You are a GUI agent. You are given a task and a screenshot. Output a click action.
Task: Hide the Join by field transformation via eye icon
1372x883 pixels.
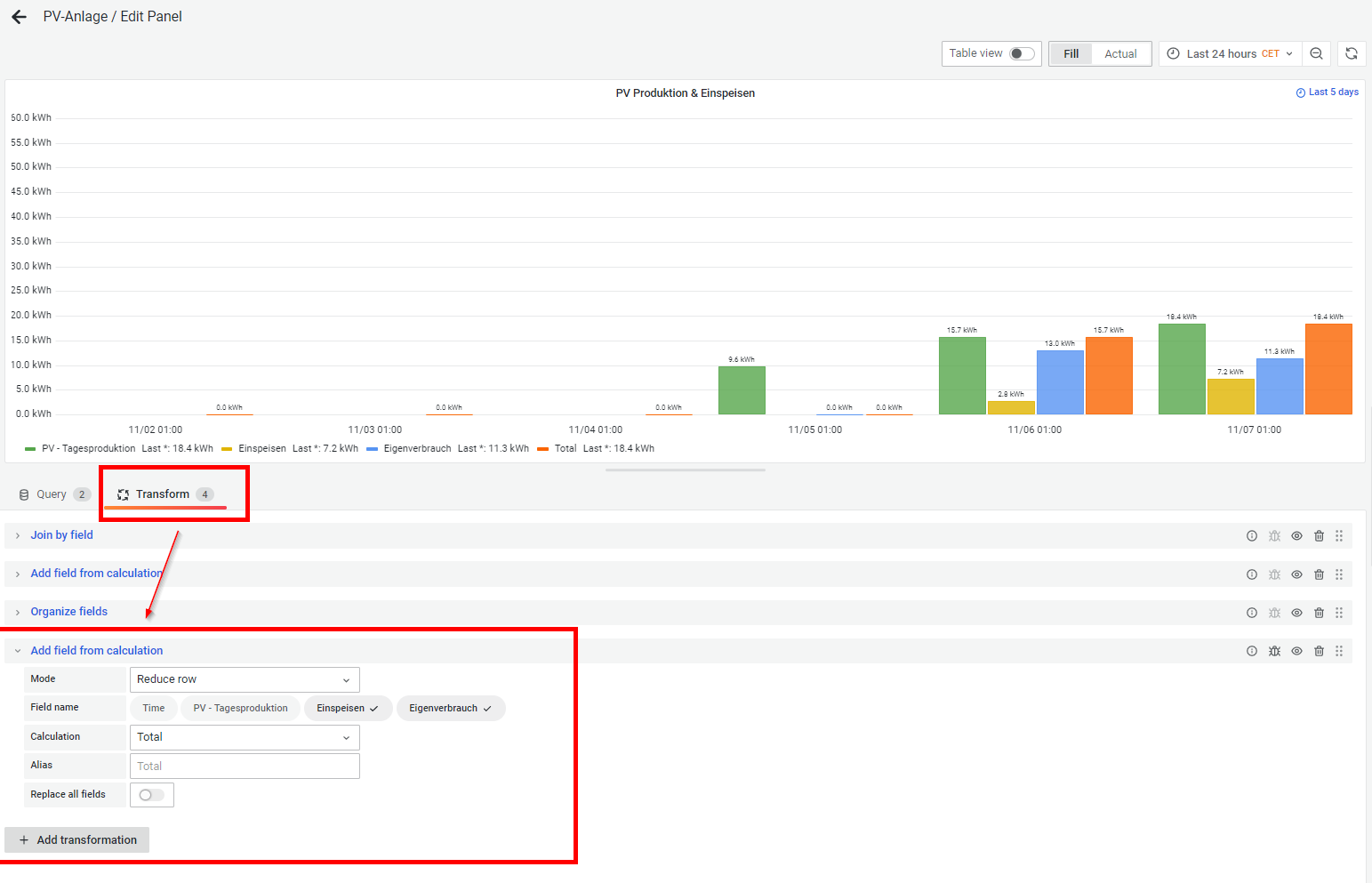[1296, 535]
